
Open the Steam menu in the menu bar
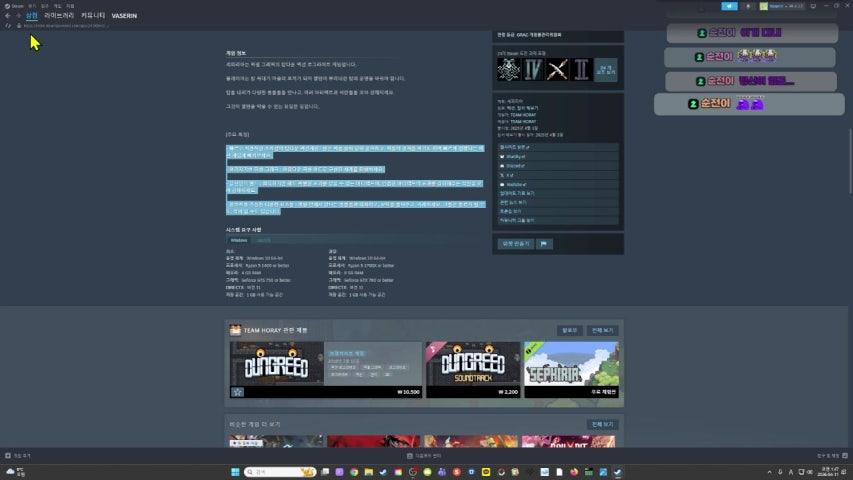(15, 5)
